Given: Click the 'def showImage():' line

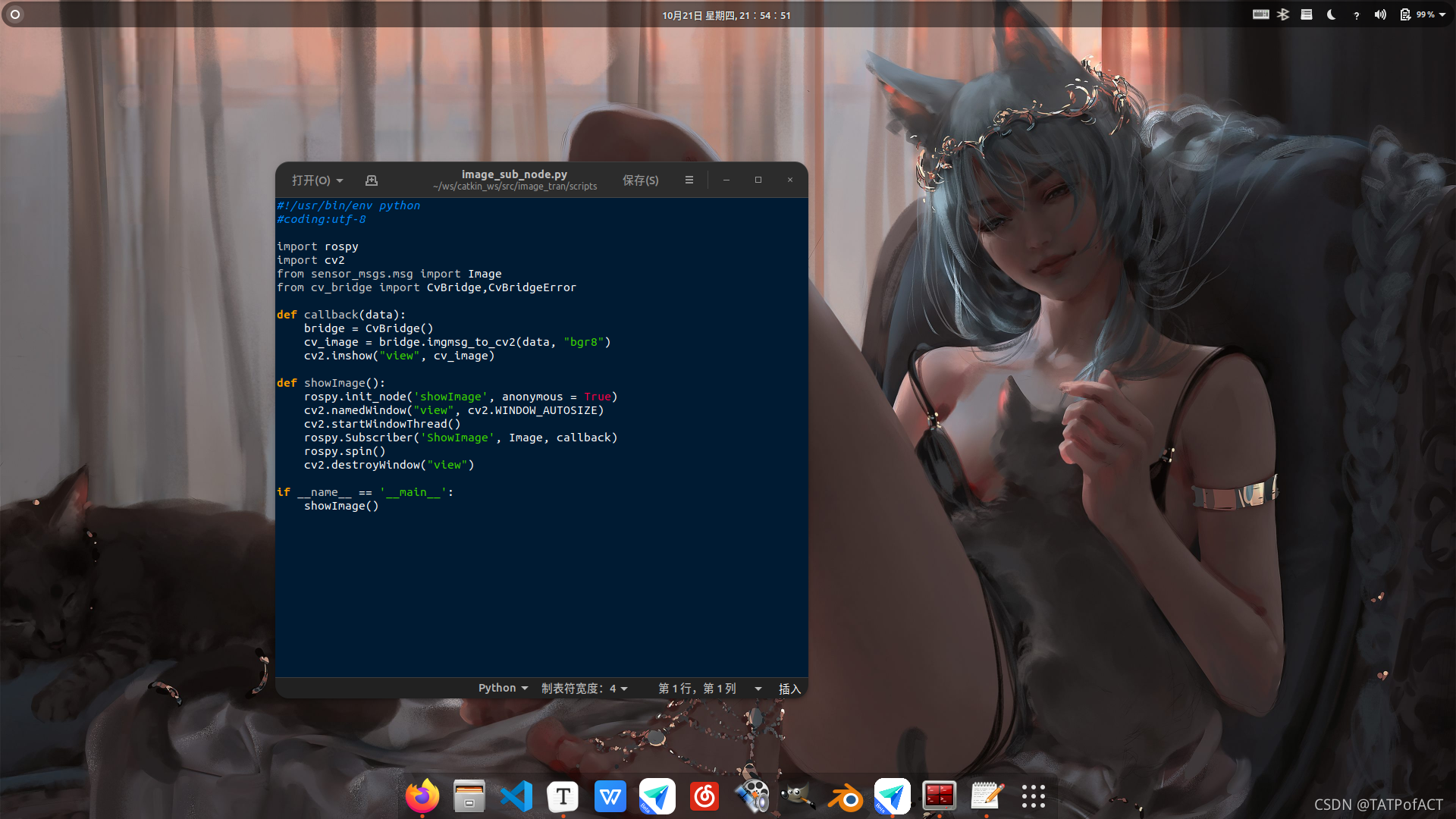Looking at the screenshot, I should (x=331, y=383).
